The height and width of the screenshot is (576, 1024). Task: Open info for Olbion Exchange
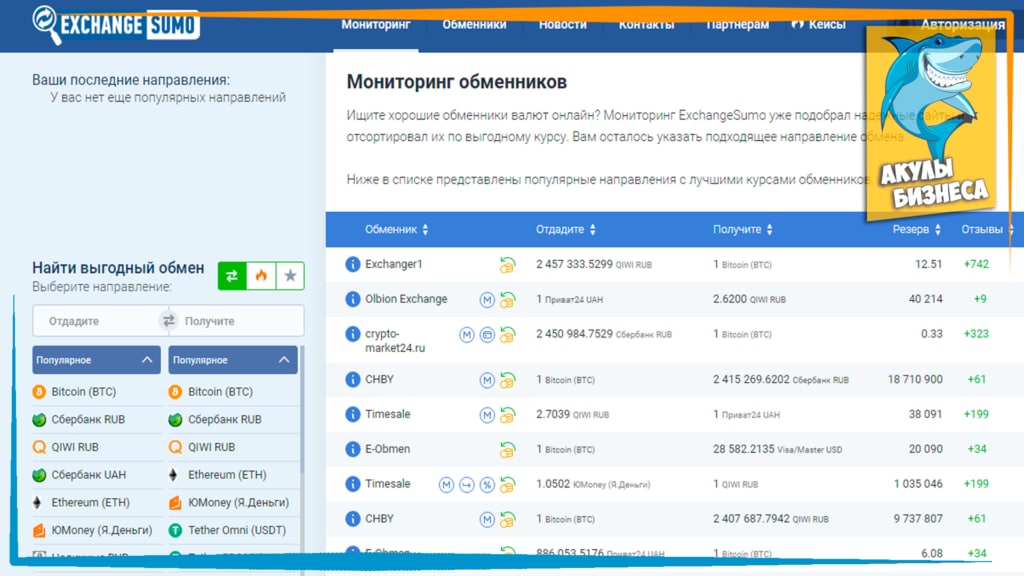tap(353, 299)
